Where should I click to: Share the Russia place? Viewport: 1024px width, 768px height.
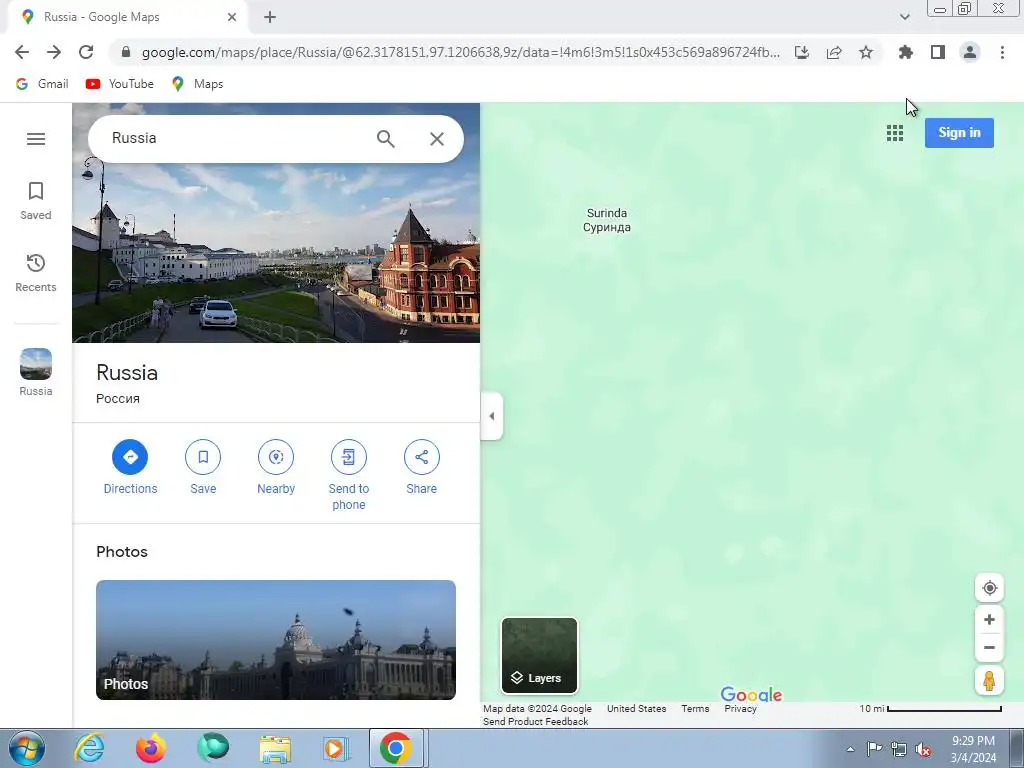tap(421, 468)
